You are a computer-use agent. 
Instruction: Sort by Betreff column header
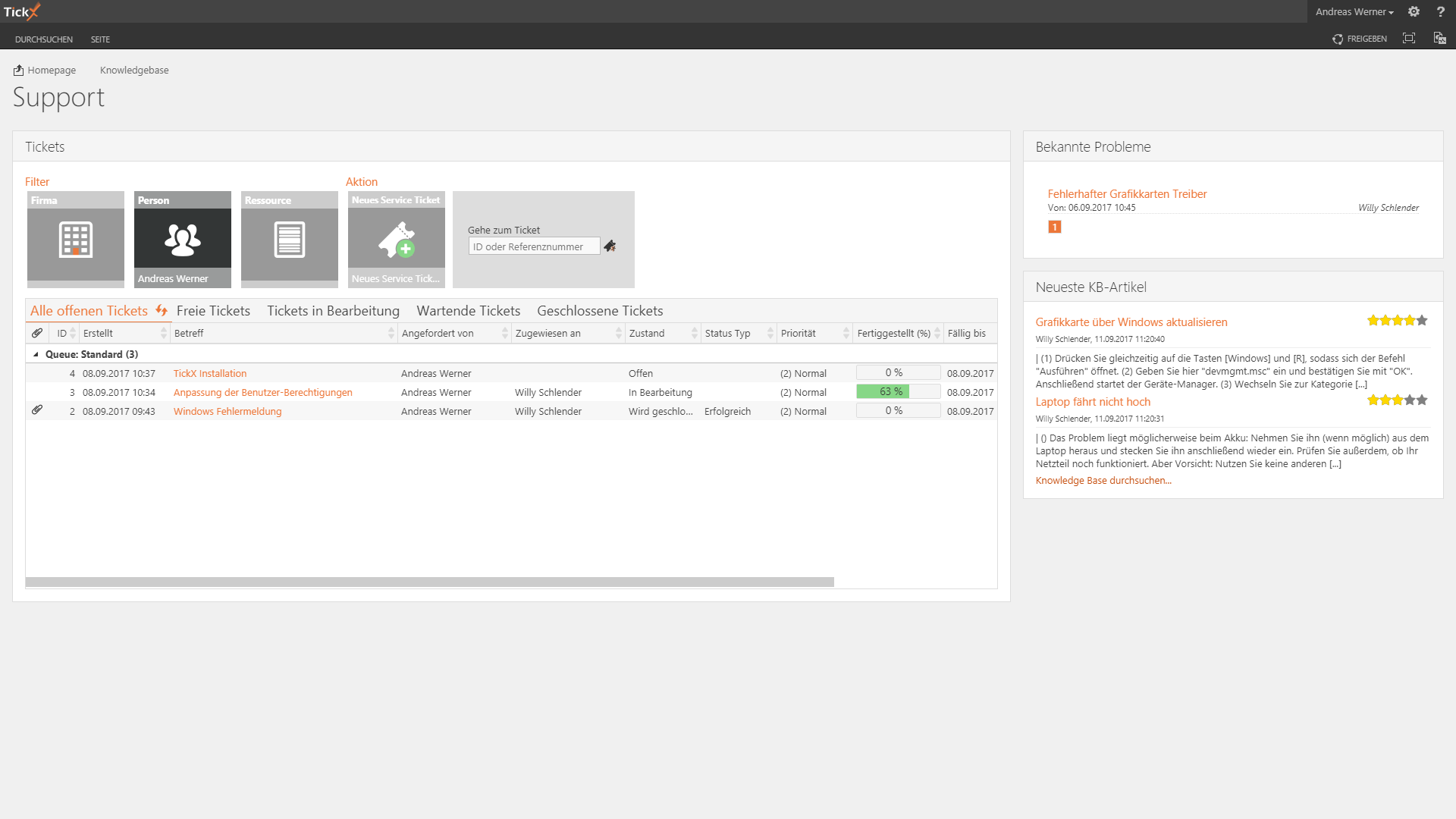[284, 333]
